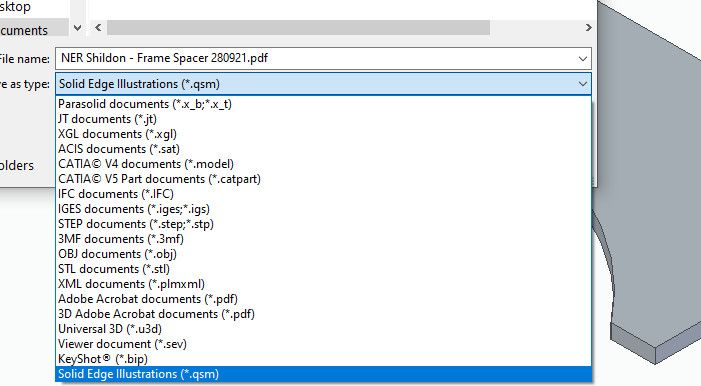The width and height of the screenshot is (701, 386).
Task: Select IFC documents (*.IFC) format
Action: (x=323, y=194)
